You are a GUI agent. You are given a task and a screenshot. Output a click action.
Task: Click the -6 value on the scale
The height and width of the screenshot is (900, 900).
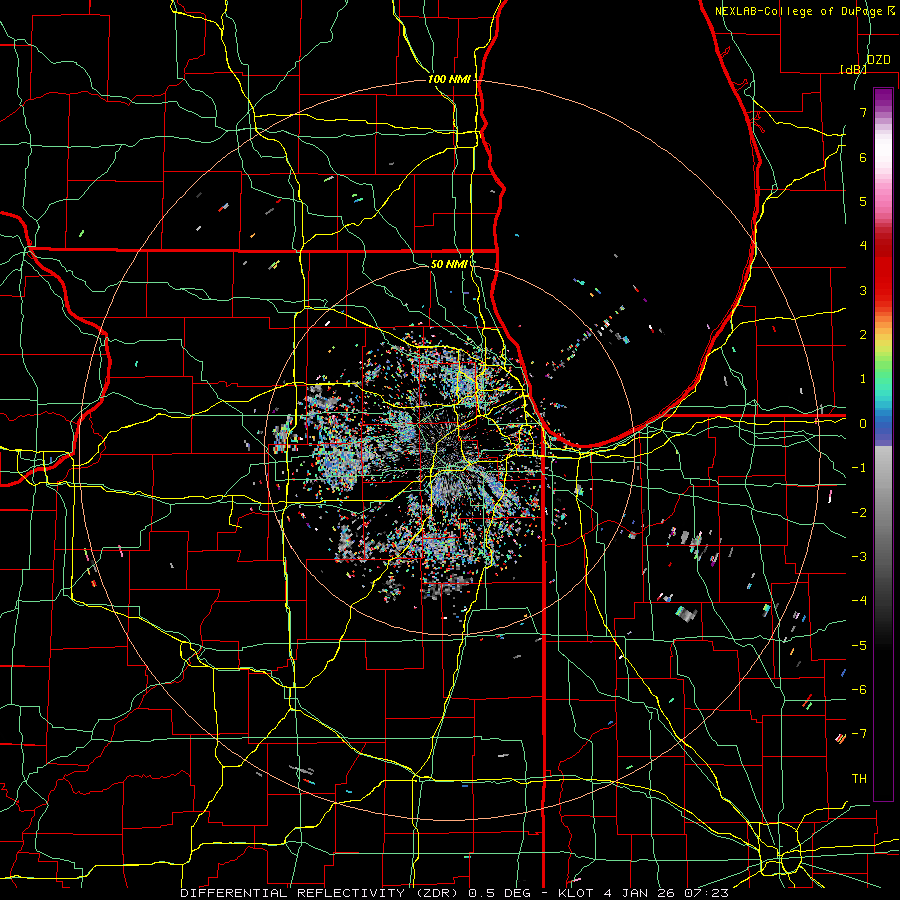click(x=859, y=690)
